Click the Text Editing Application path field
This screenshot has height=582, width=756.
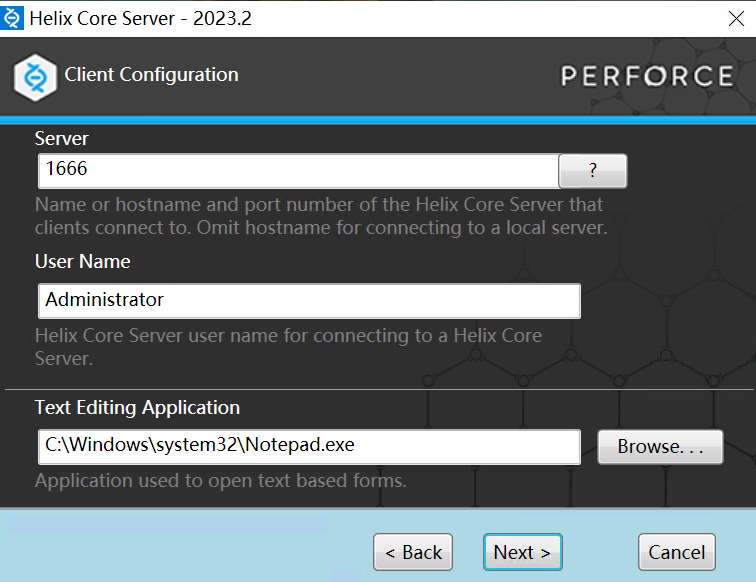coord(309,447)
